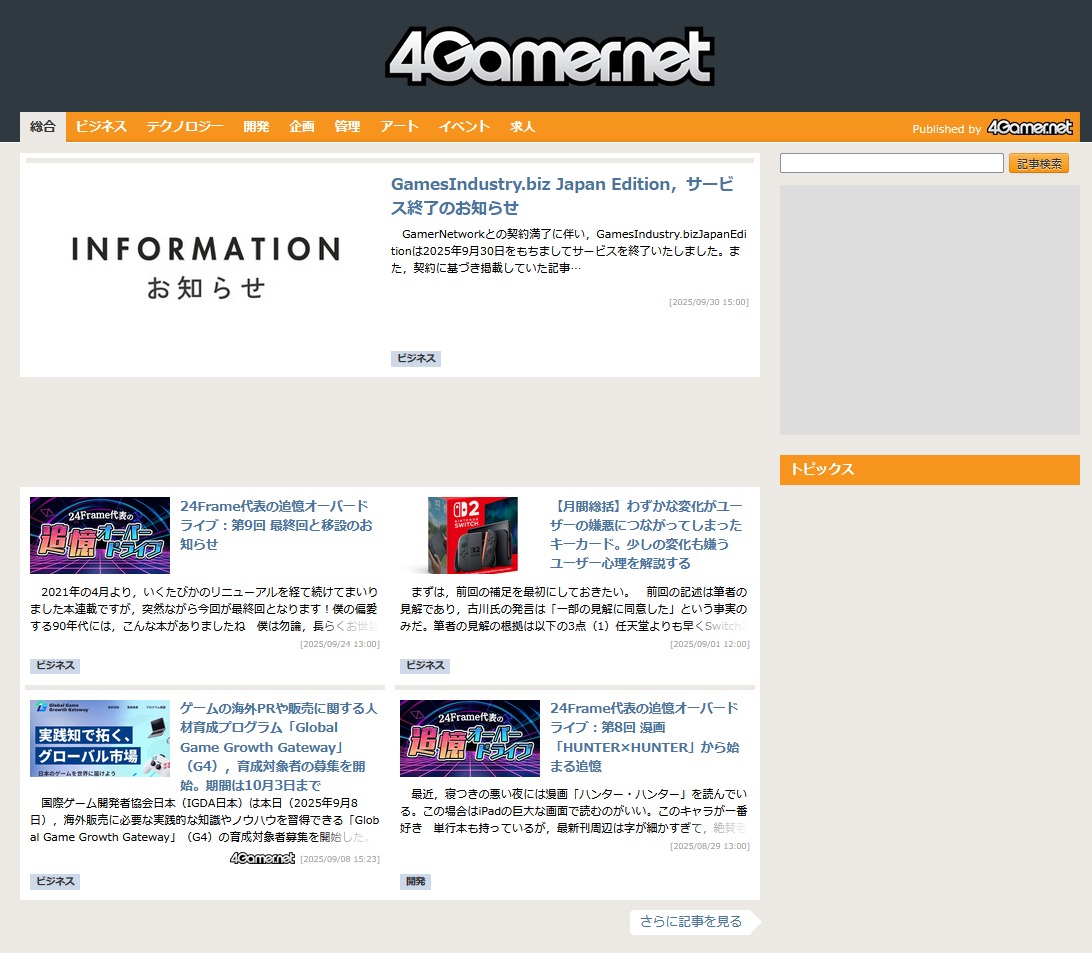
Task: Open the INFORMATION お知らせ banner image
Action: point(205,268)
